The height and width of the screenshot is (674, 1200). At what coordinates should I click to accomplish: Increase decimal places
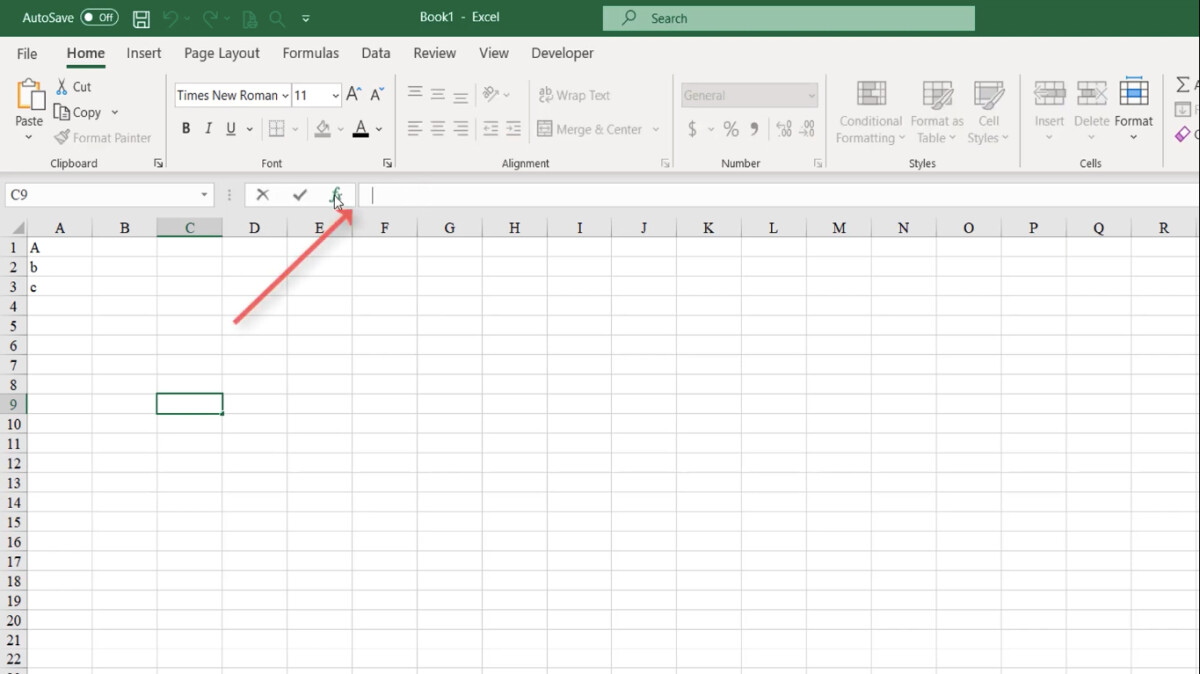click(x=785, y=128)
